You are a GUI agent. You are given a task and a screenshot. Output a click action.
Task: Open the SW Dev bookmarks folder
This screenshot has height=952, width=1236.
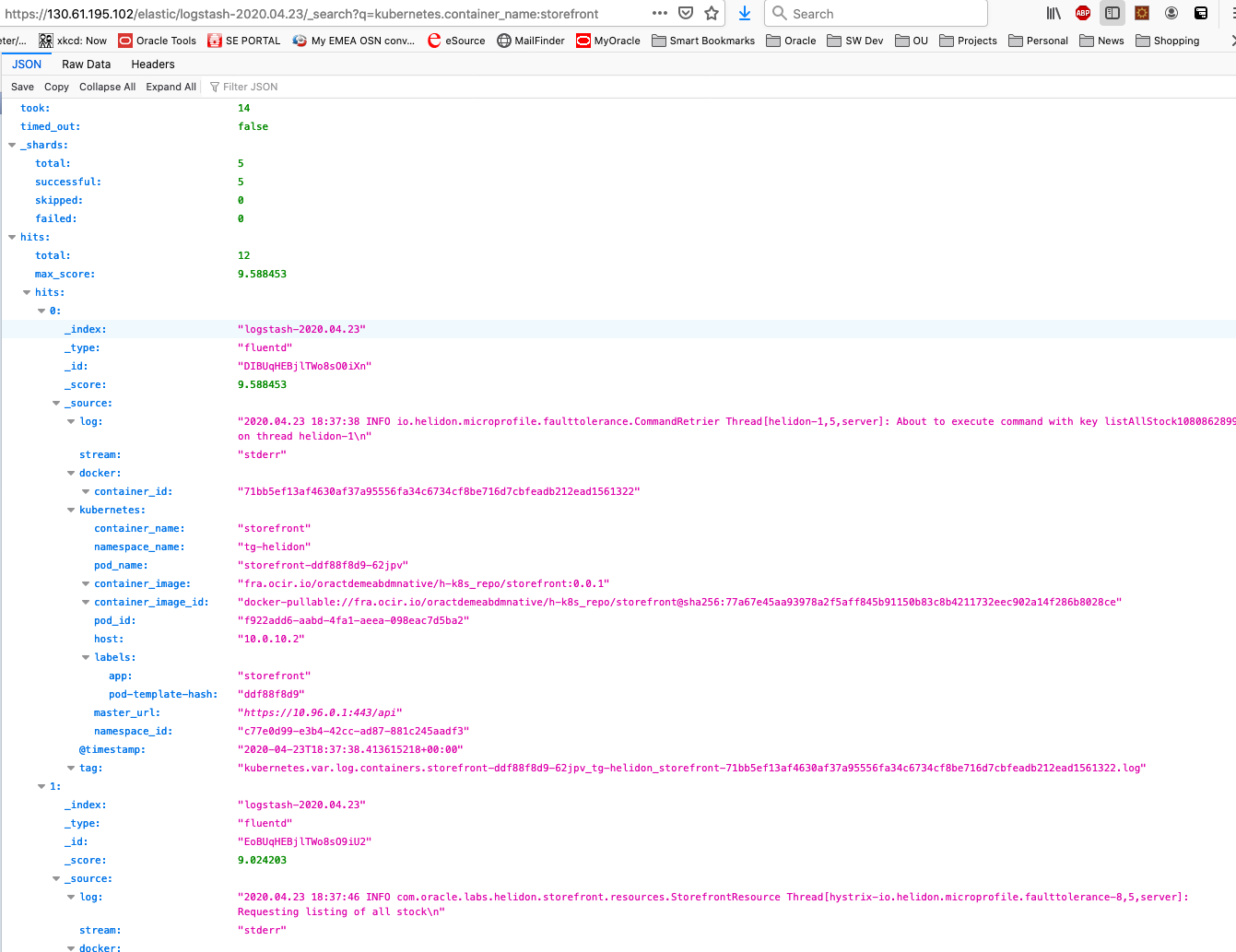[855, 41]
